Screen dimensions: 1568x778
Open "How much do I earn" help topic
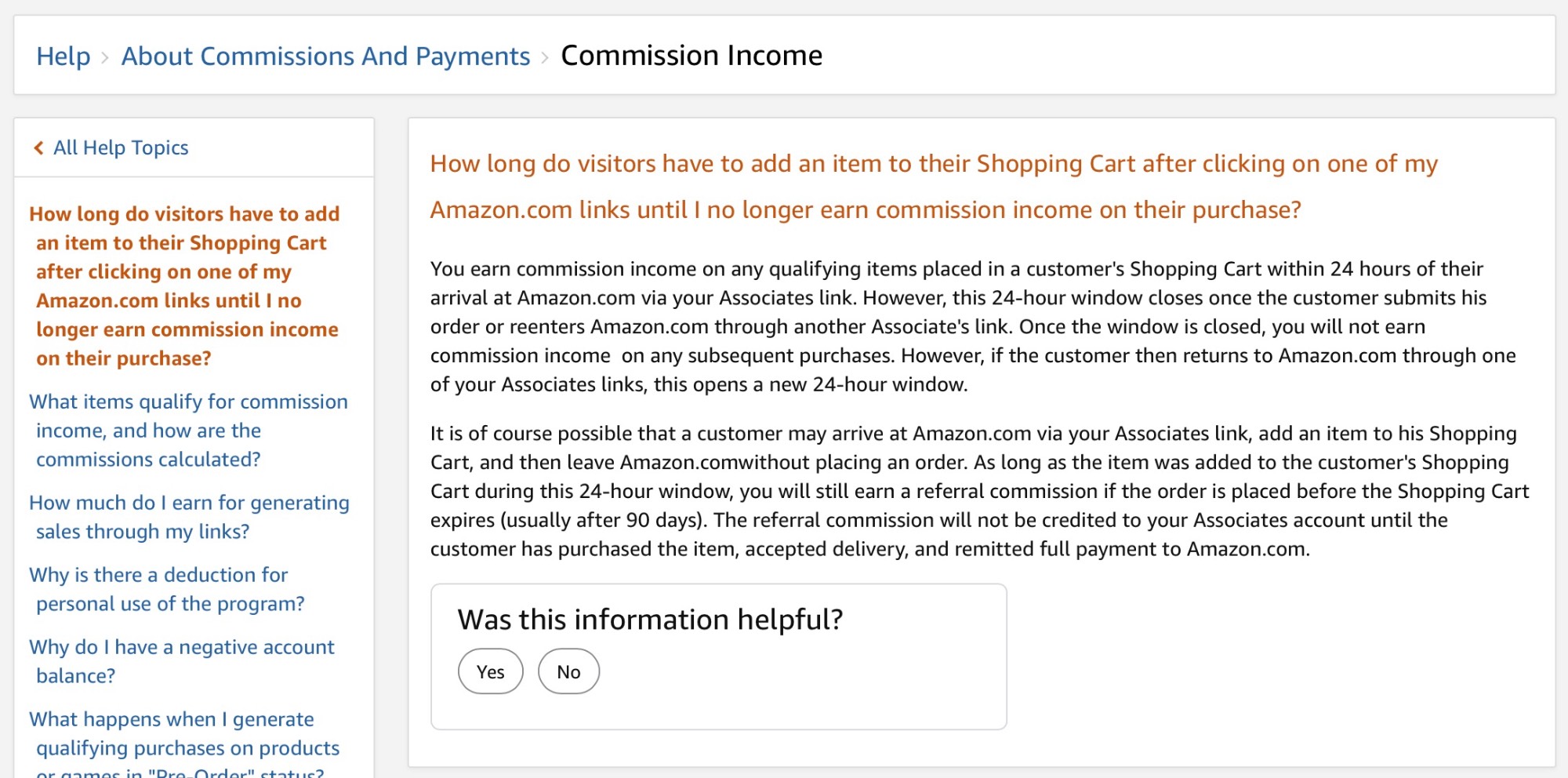point(189,517)
